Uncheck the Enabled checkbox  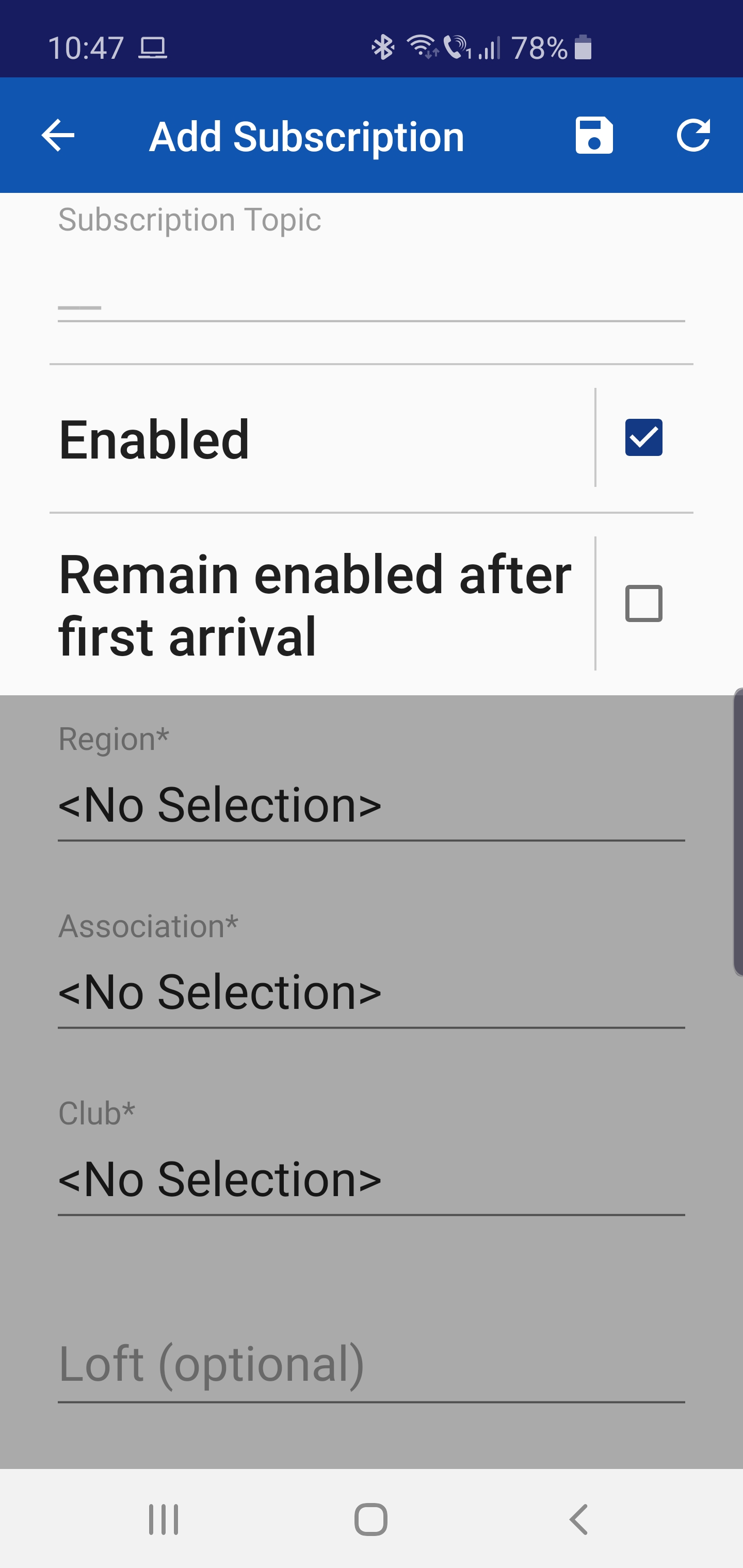[x=644, y=437]
